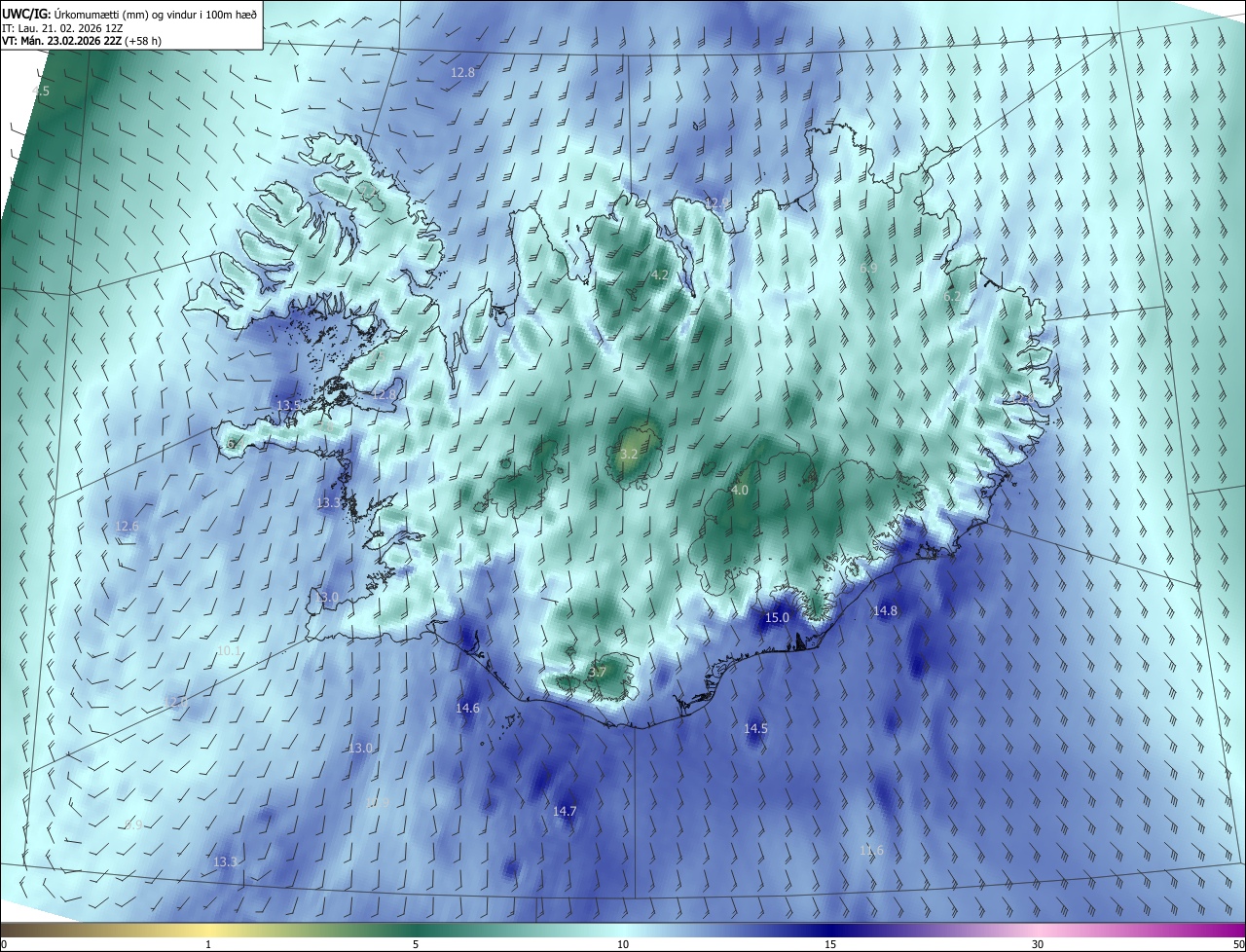Click the 3.7 value on the southern glacier

point(598,672)
